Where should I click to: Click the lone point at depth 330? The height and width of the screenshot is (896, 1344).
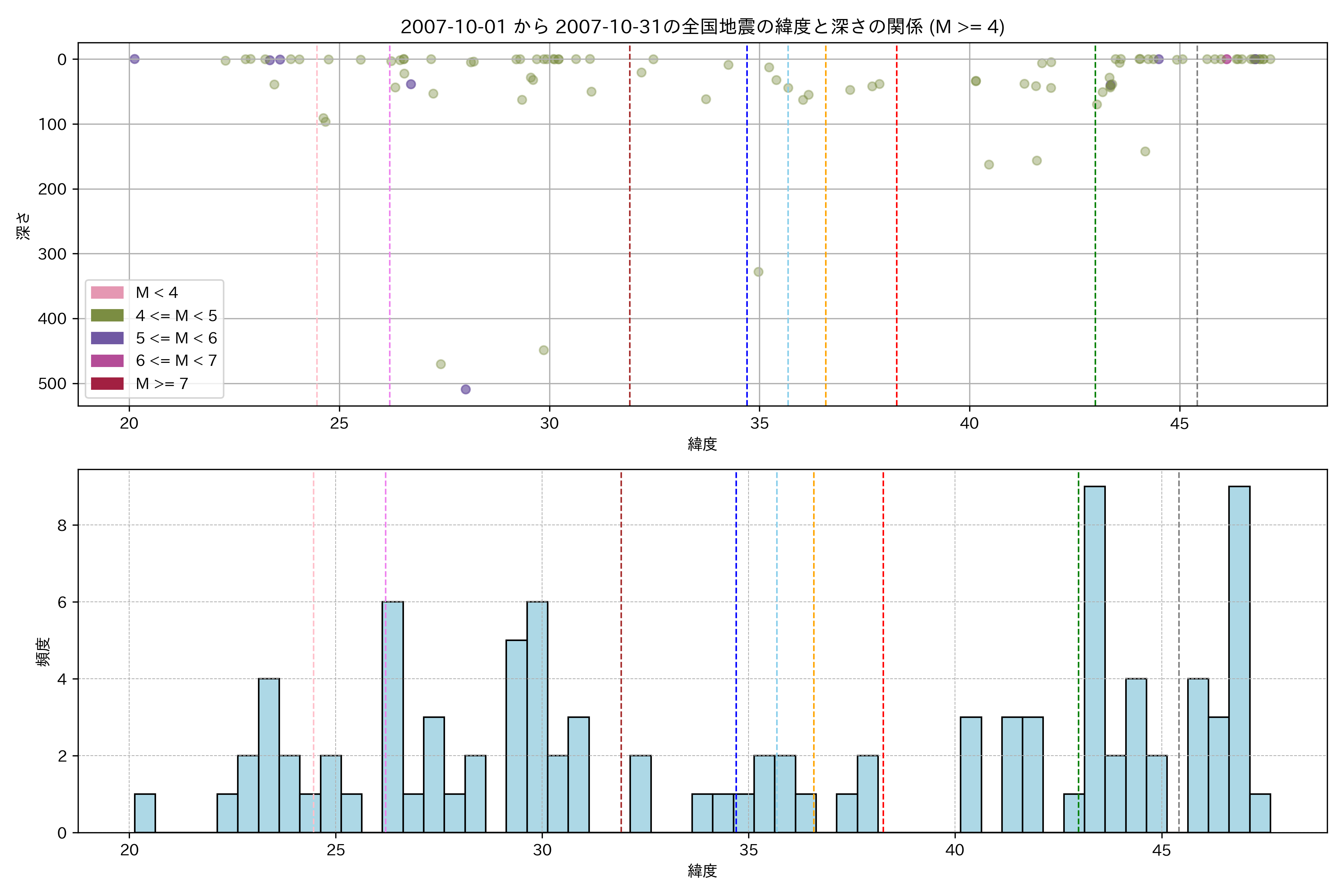pyautogui.click(x=758, y=271)
